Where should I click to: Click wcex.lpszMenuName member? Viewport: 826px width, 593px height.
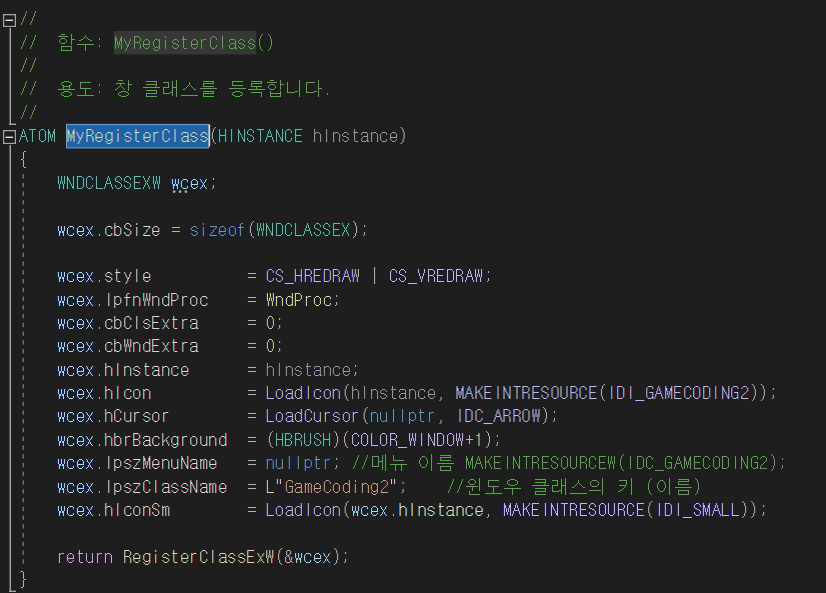point(137,463)
